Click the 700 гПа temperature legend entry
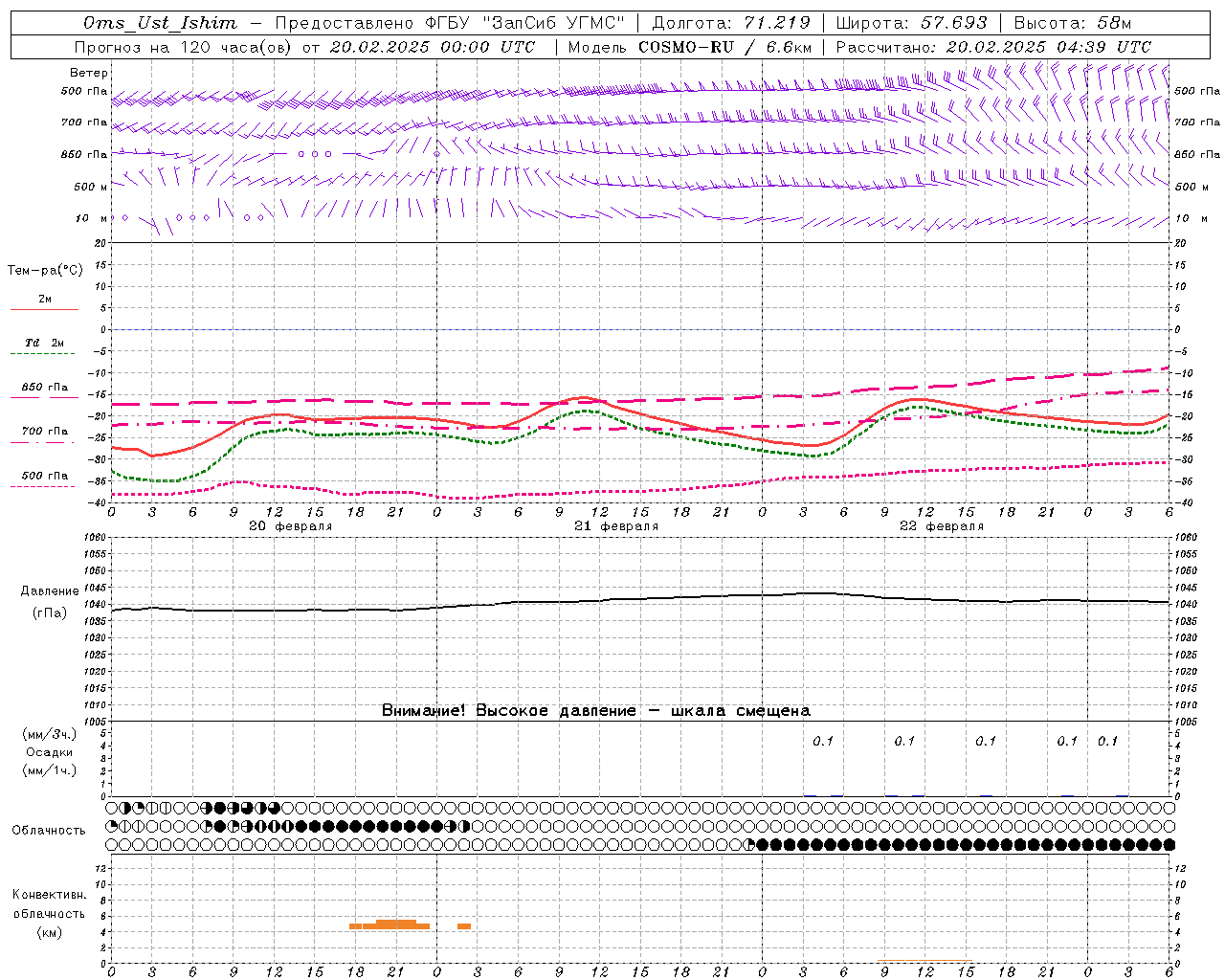The height and width of the screenshot is (980, 1225). 44,432
